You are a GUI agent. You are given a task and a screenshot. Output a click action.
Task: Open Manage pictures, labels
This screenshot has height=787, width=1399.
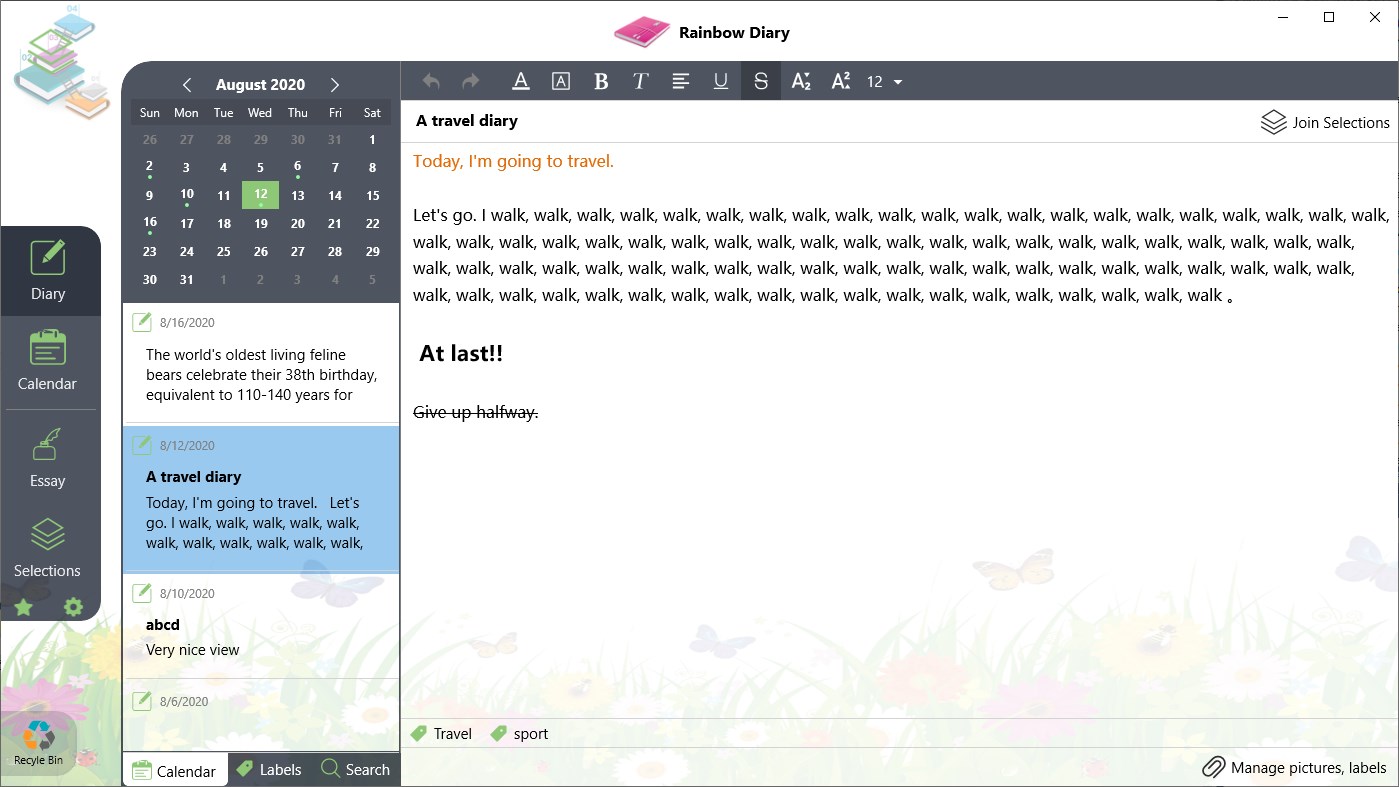[1294, 767]
